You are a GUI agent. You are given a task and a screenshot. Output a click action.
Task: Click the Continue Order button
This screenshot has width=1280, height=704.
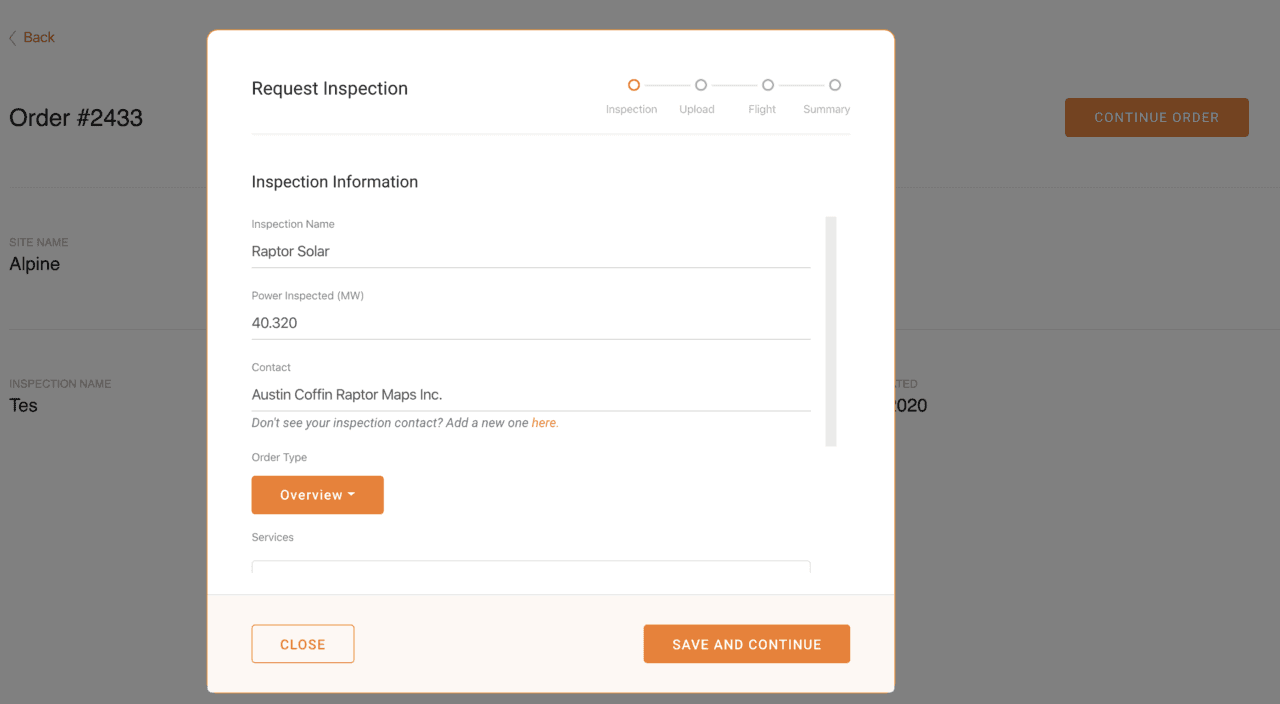pyautogui.click(x=1157, y=117)
